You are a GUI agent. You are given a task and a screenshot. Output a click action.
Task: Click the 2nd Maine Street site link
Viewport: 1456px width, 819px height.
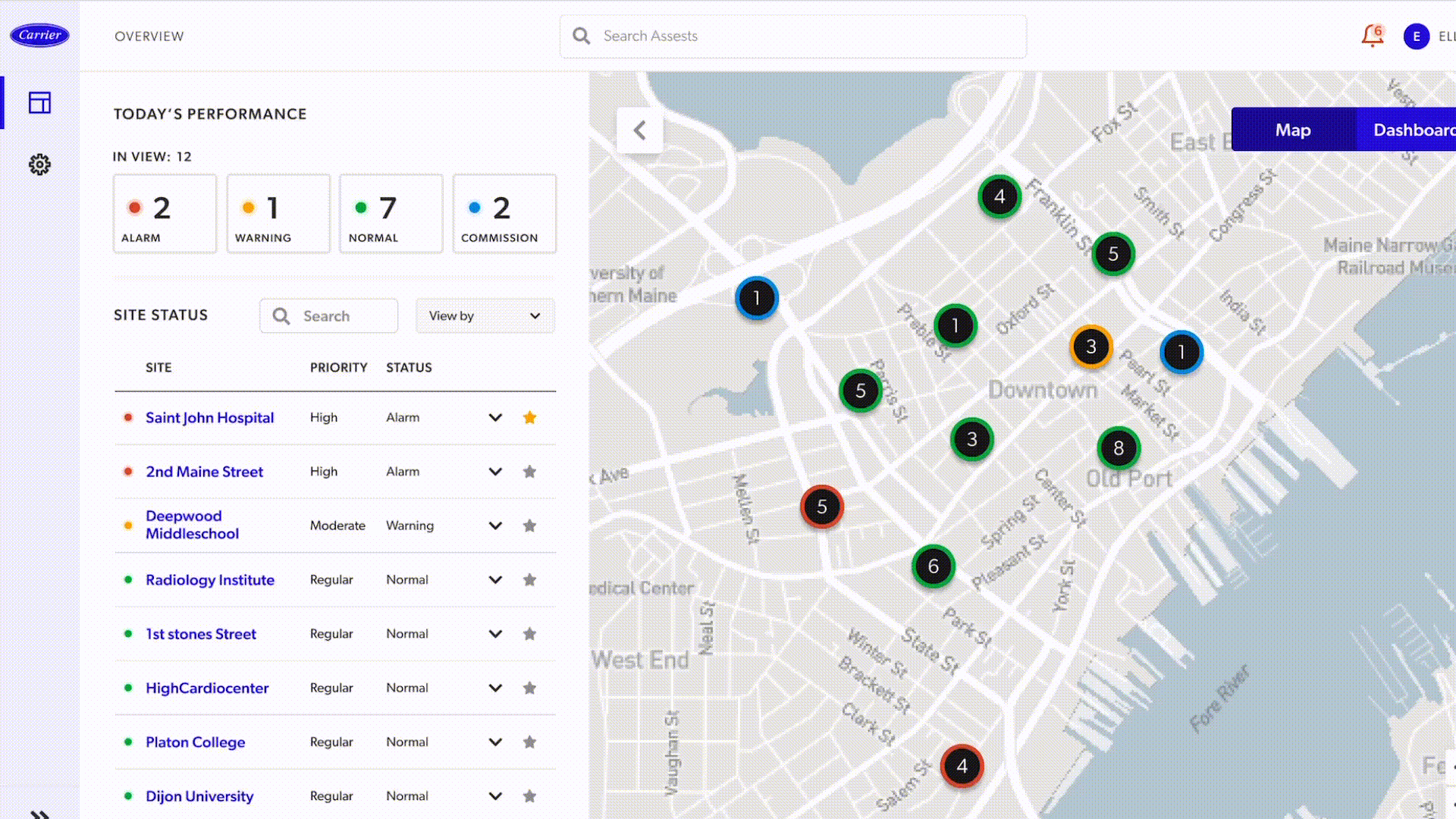205,471
